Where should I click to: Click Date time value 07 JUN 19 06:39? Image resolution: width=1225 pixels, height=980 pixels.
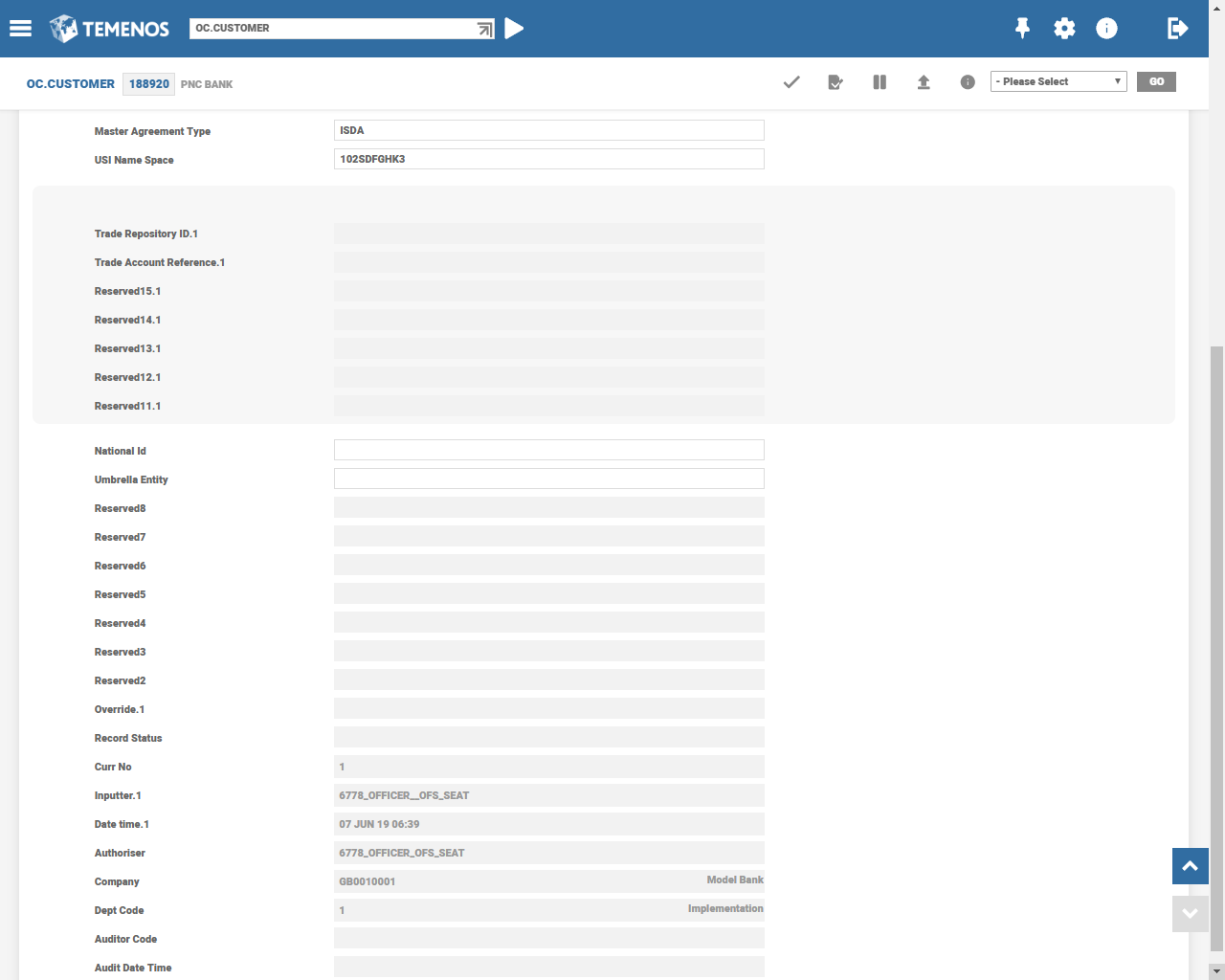coord(379,824)
